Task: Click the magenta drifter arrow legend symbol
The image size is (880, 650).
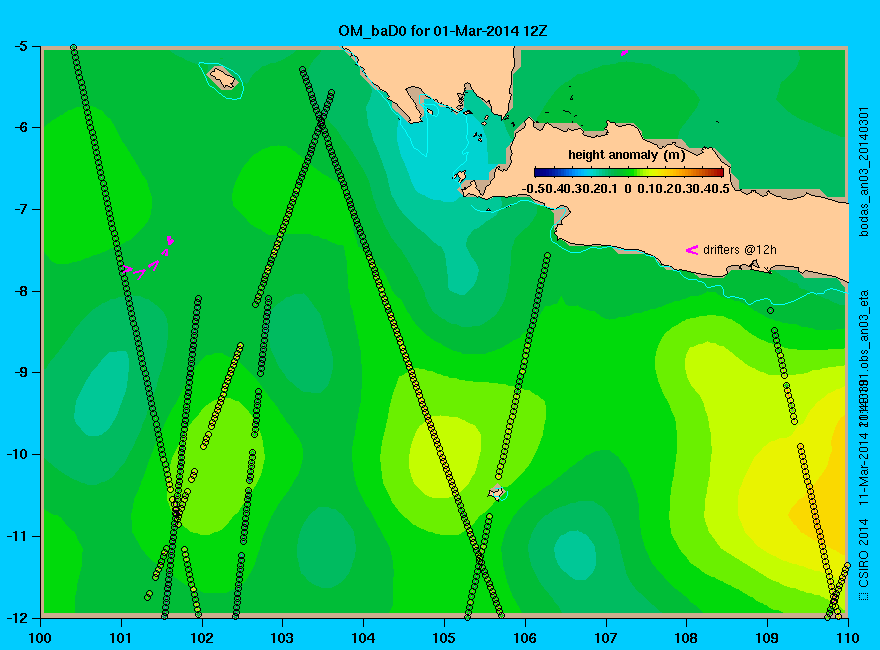Action: (691, 250)
